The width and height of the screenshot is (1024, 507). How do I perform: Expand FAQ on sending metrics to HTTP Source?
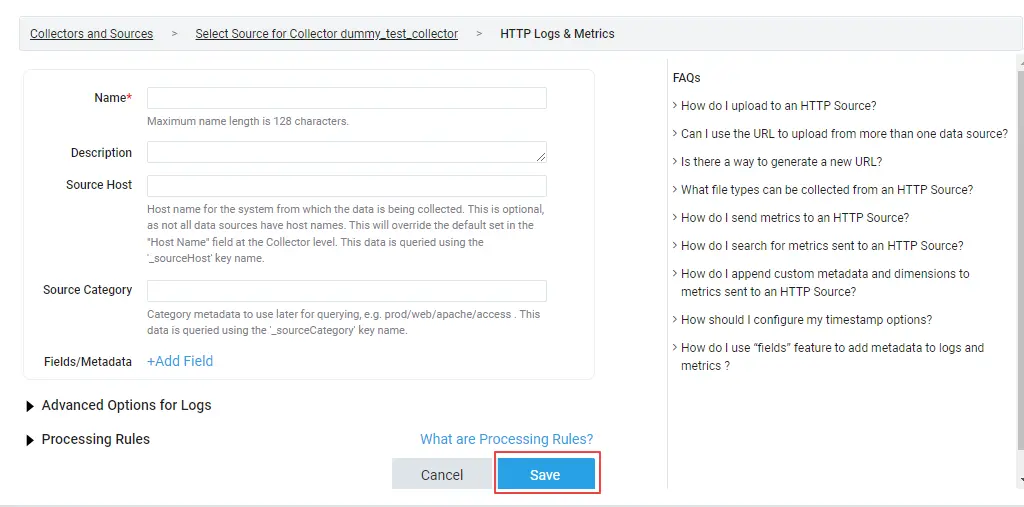pyautogui.click(x=794, y=218)
